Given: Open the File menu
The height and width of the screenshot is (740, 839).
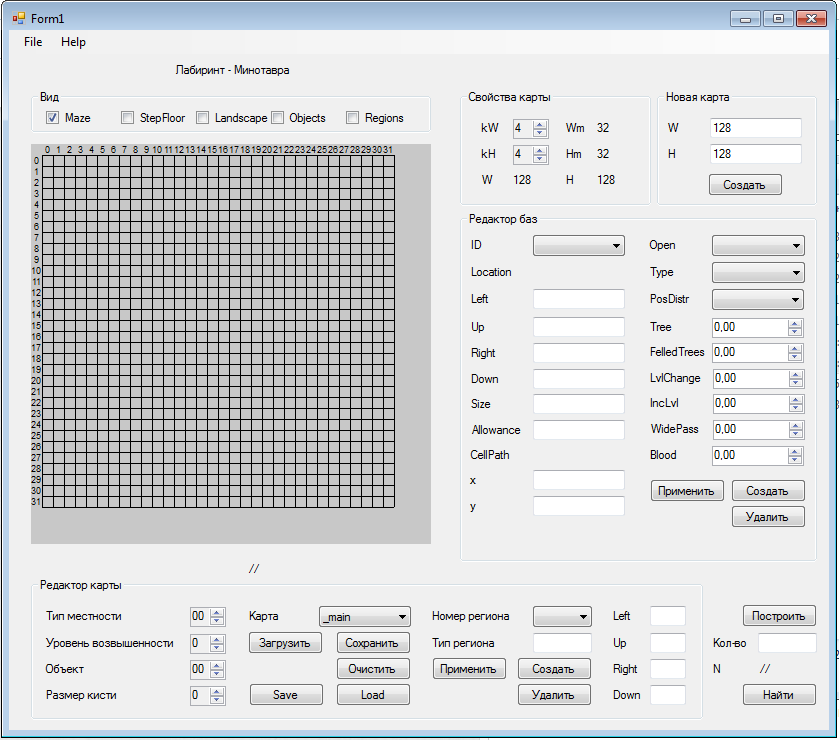Looking at the screenshot, I should 33,42.
